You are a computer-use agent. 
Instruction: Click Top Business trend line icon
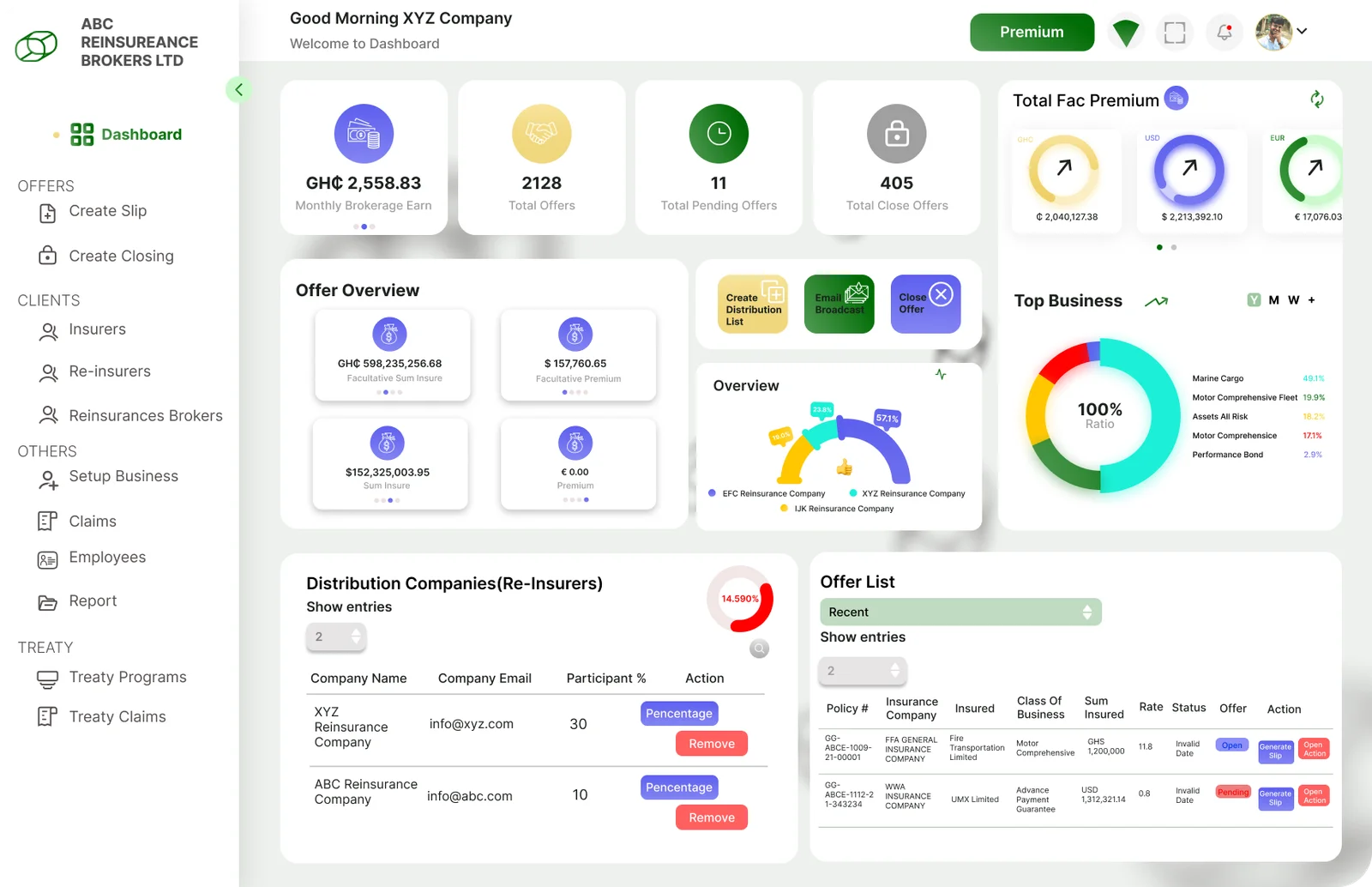[x=1156, y=301]
